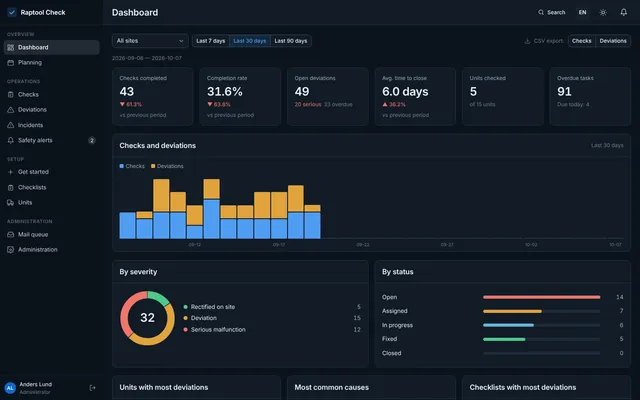Open the All sites dropdown
The width and height of the screenshot is (640, 400).
point(150,41)
